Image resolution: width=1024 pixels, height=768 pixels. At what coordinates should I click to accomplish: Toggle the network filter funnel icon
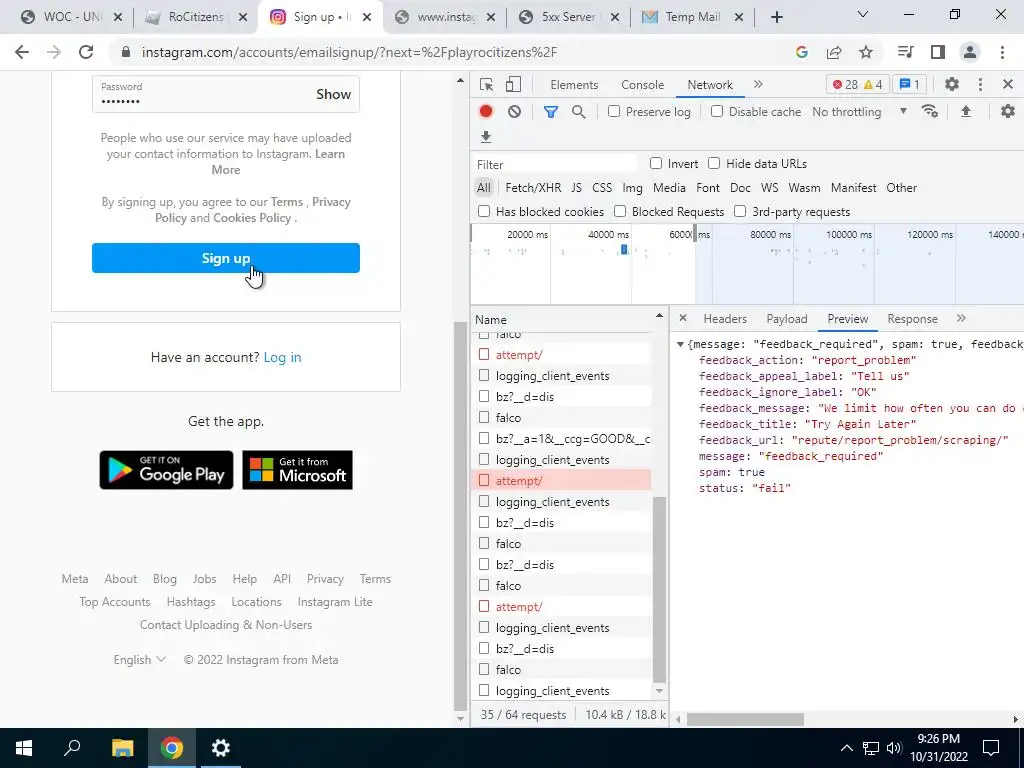(x=551, y=112)
